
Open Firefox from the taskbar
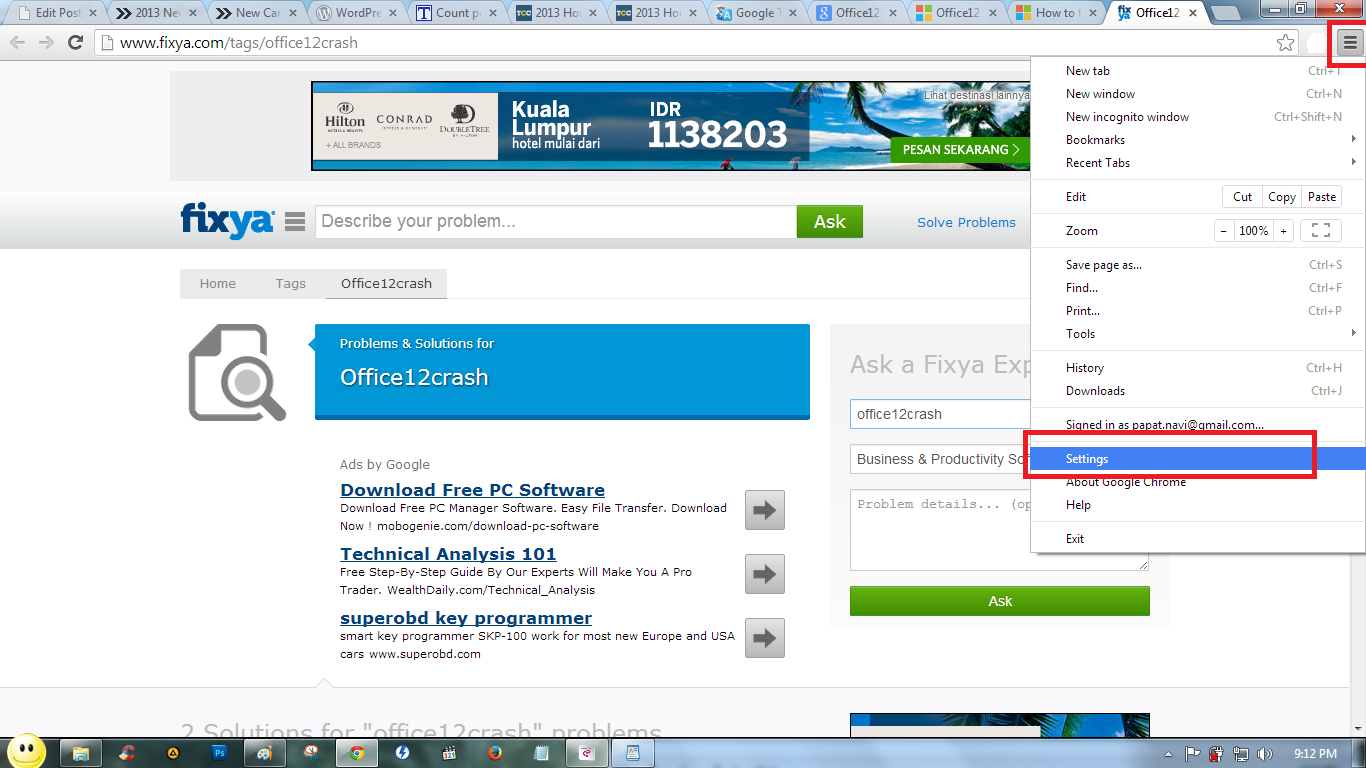[495, 753]
